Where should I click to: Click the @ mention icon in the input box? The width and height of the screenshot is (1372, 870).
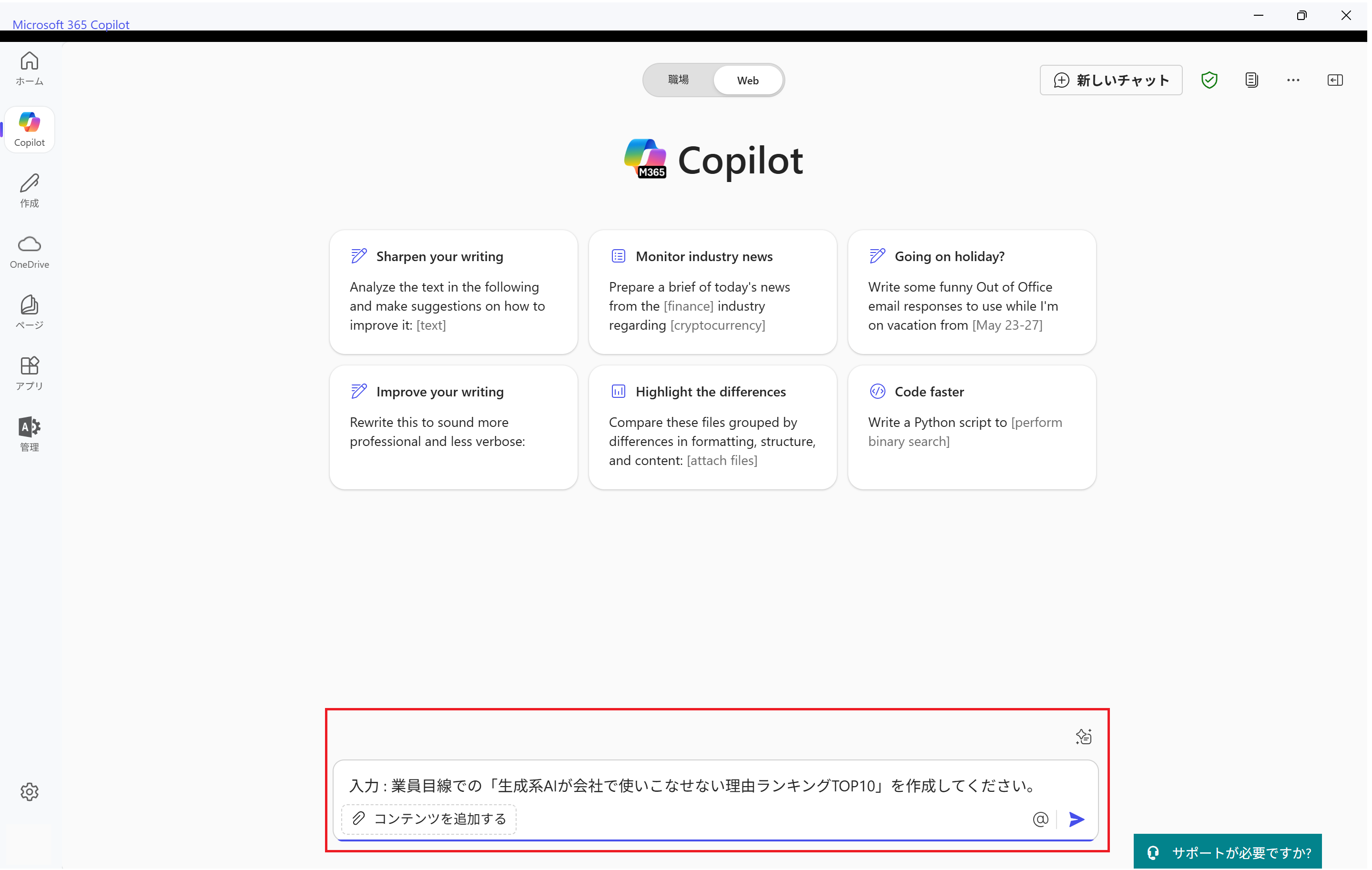pos(1040,819)
